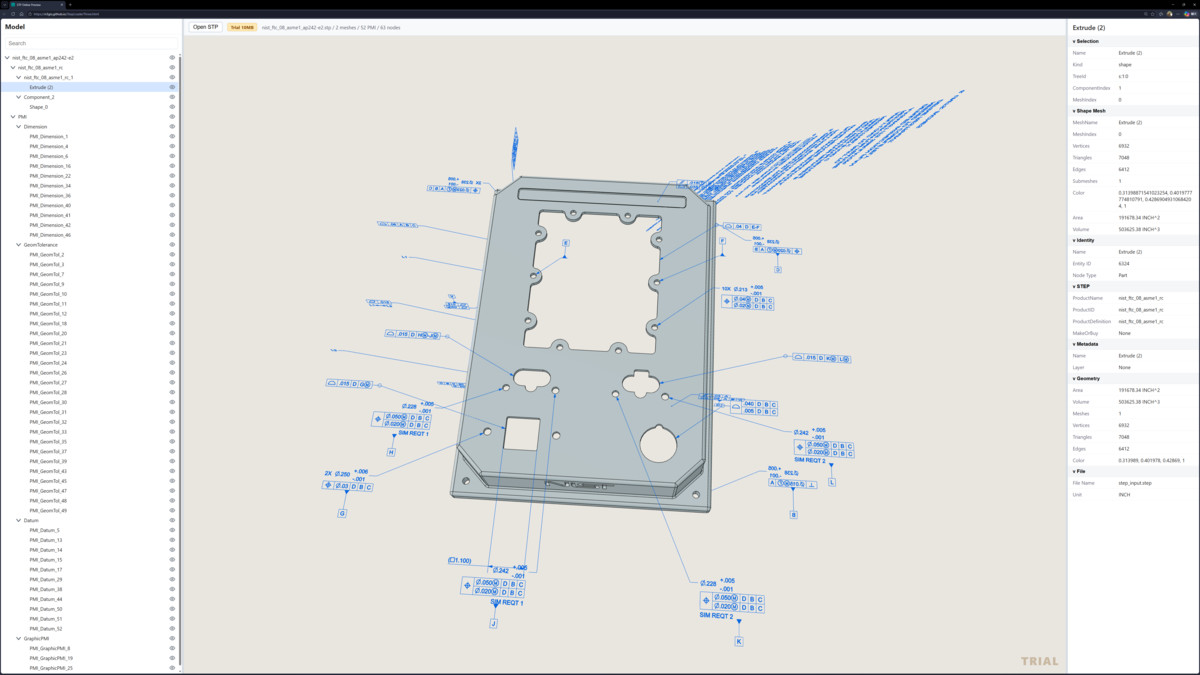This screenshot has height=675, width=1200.
Task: Select PMI_Dimension_4 tree row
Action: click(x=90, y=146)
